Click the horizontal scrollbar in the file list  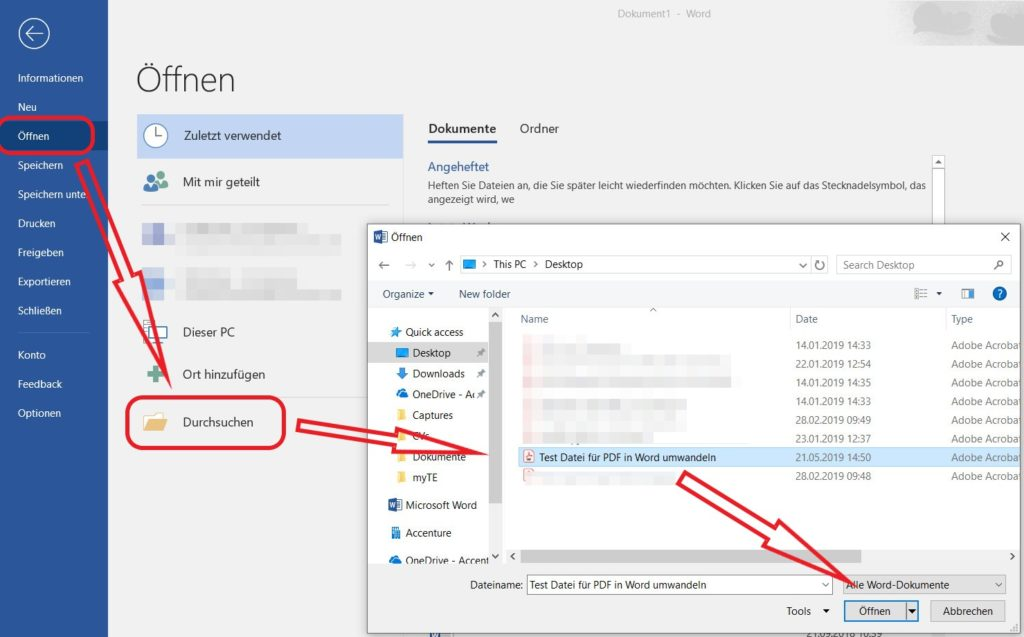[690, 557]
